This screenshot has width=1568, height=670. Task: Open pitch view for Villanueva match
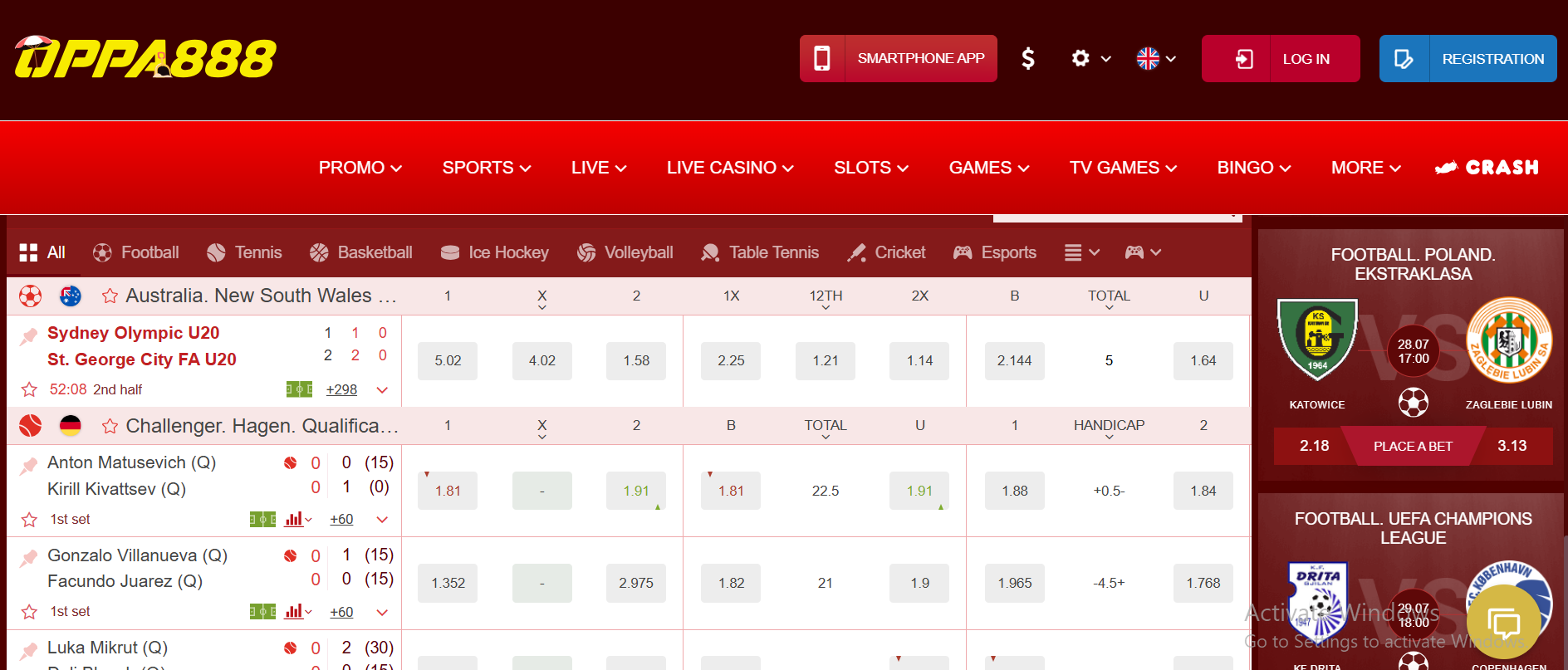[x=262, y=612]
